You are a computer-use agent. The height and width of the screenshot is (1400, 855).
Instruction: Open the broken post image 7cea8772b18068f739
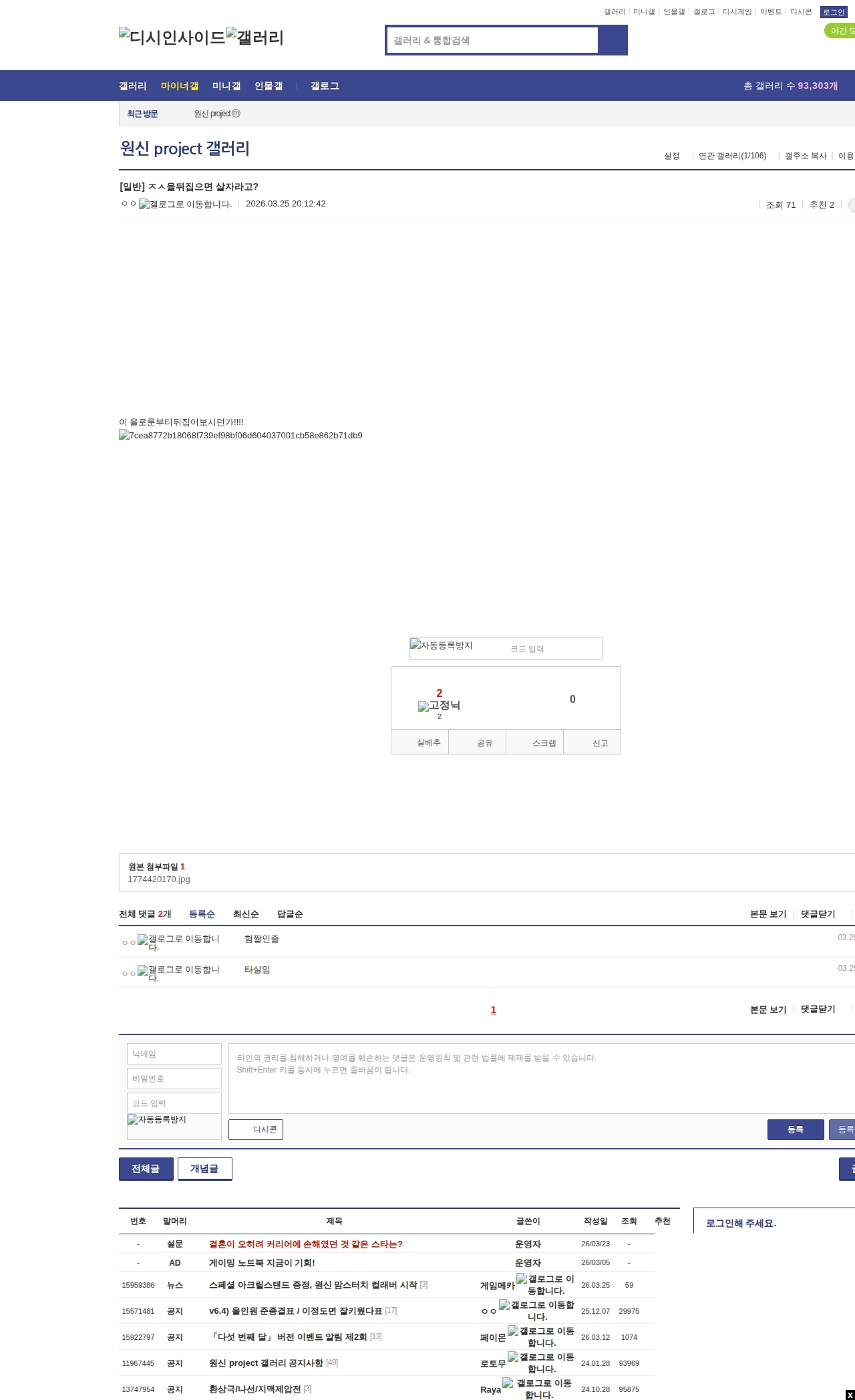[x=240, y=436]
